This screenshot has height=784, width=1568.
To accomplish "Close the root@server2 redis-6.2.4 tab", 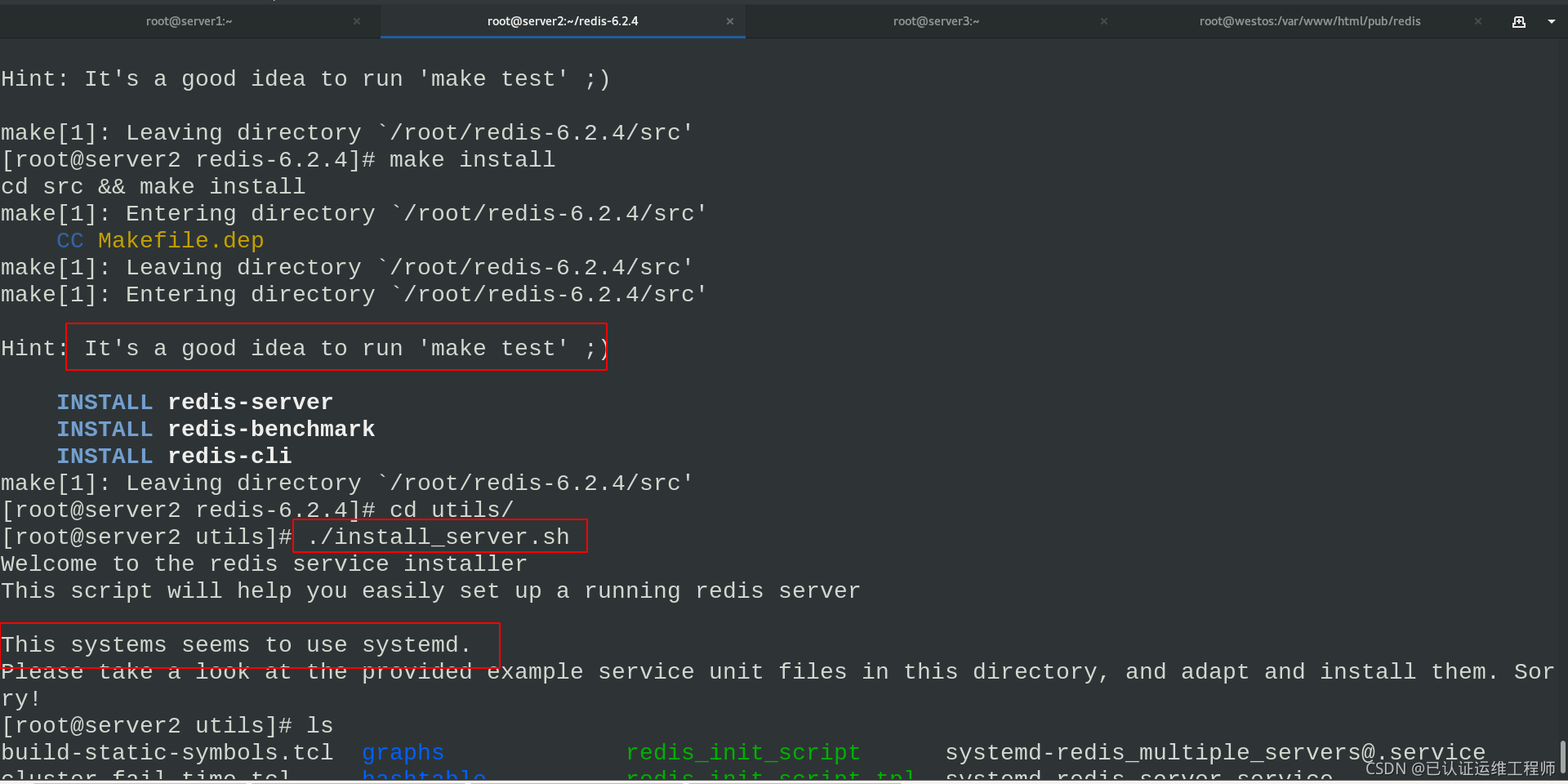I will click(x=730, y=21).
